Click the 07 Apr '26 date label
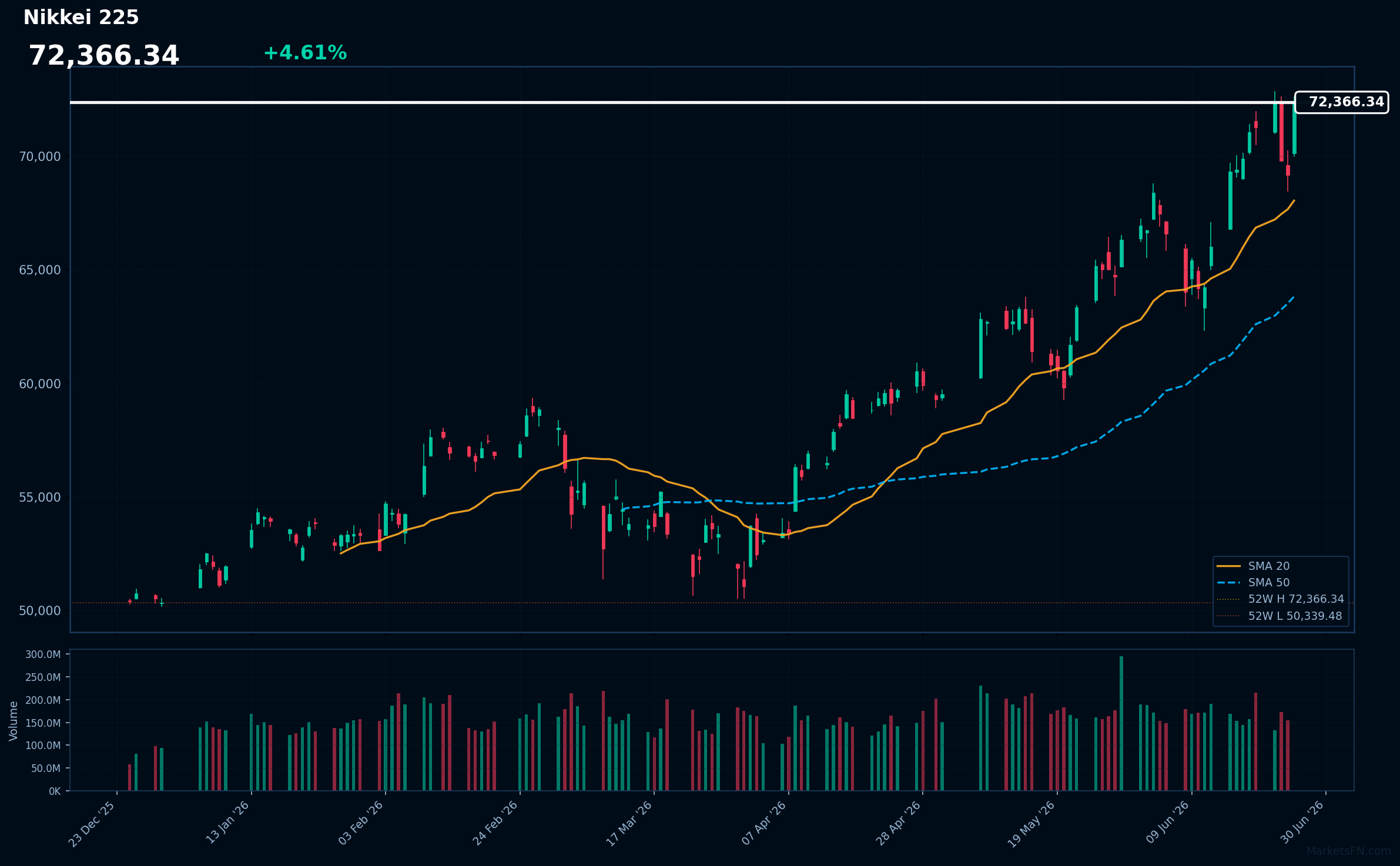The image size is (1400, 866). coord(763,823)
